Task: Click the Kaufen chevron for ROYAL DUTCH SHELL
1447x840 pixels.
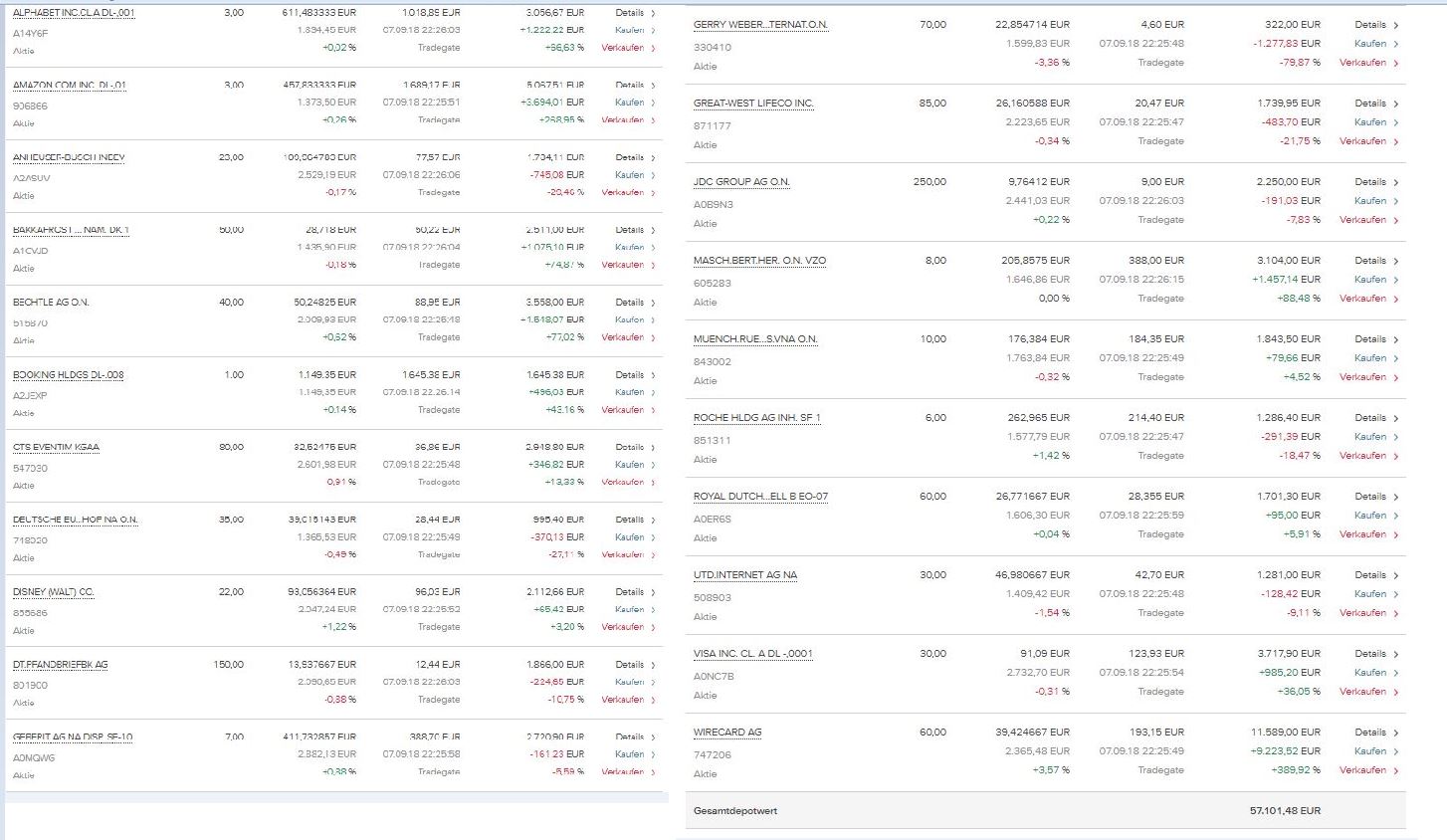Action: click(1396, 517)
